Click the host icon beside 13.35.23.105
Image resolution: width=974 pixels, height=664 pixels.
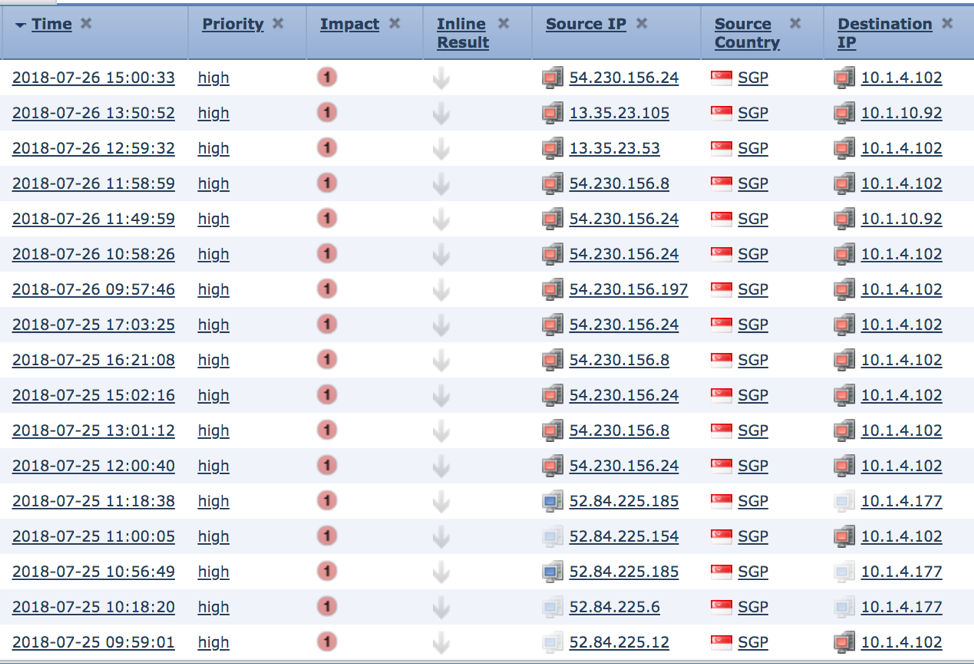point(553,113)
